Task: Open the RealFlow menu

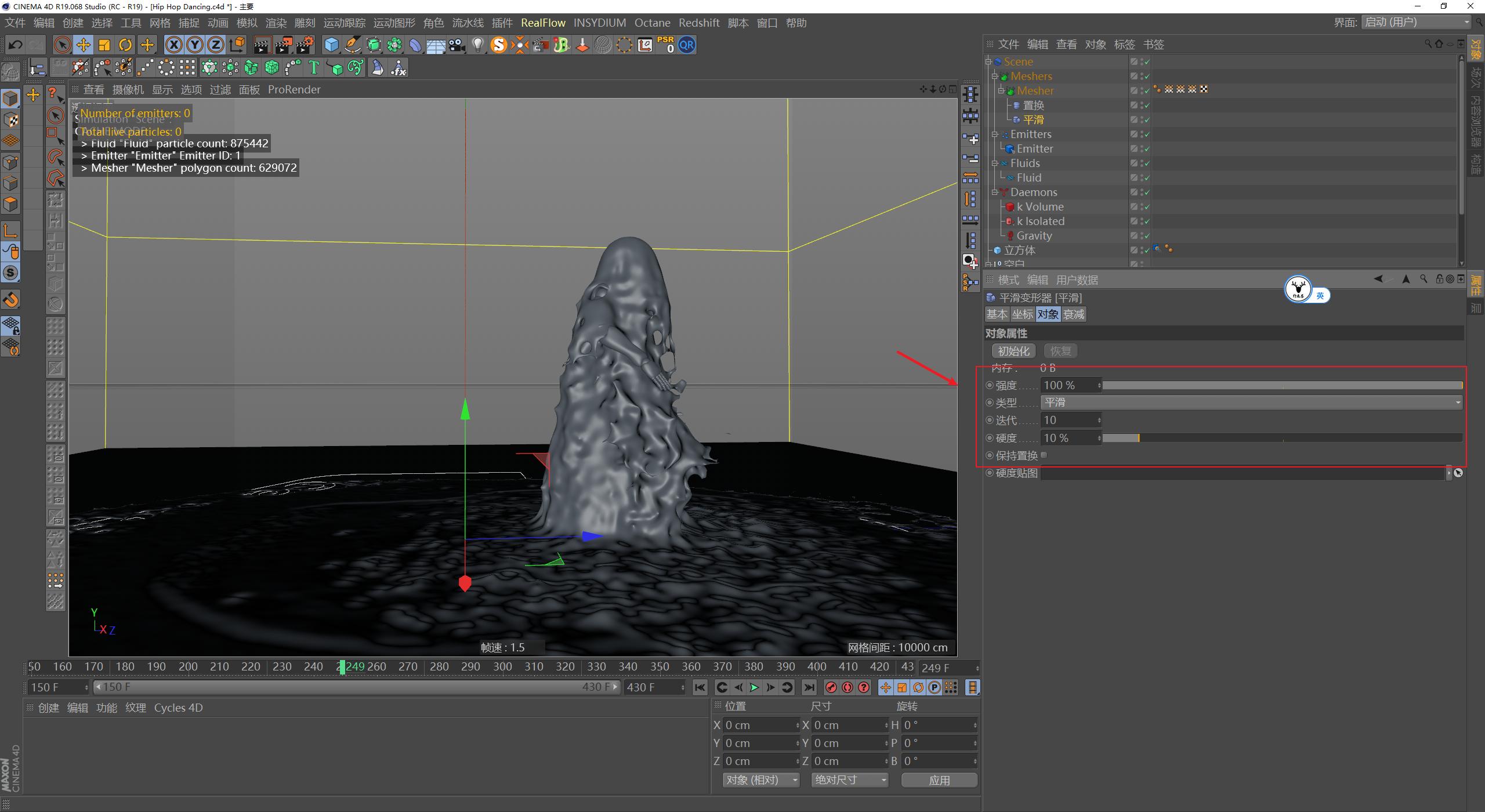Action: 543,23
